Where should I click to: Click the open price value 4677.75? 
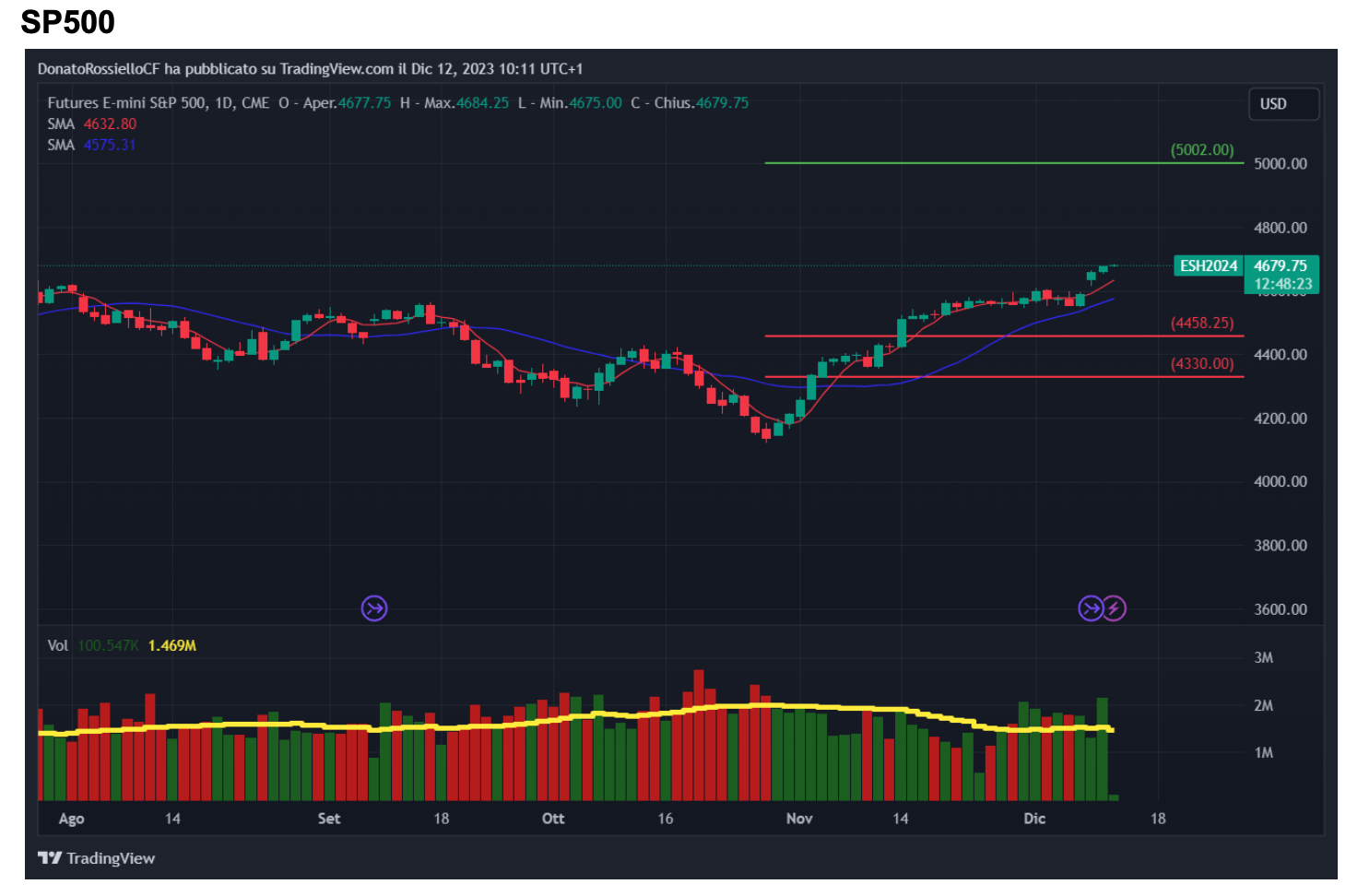point(364,103)
